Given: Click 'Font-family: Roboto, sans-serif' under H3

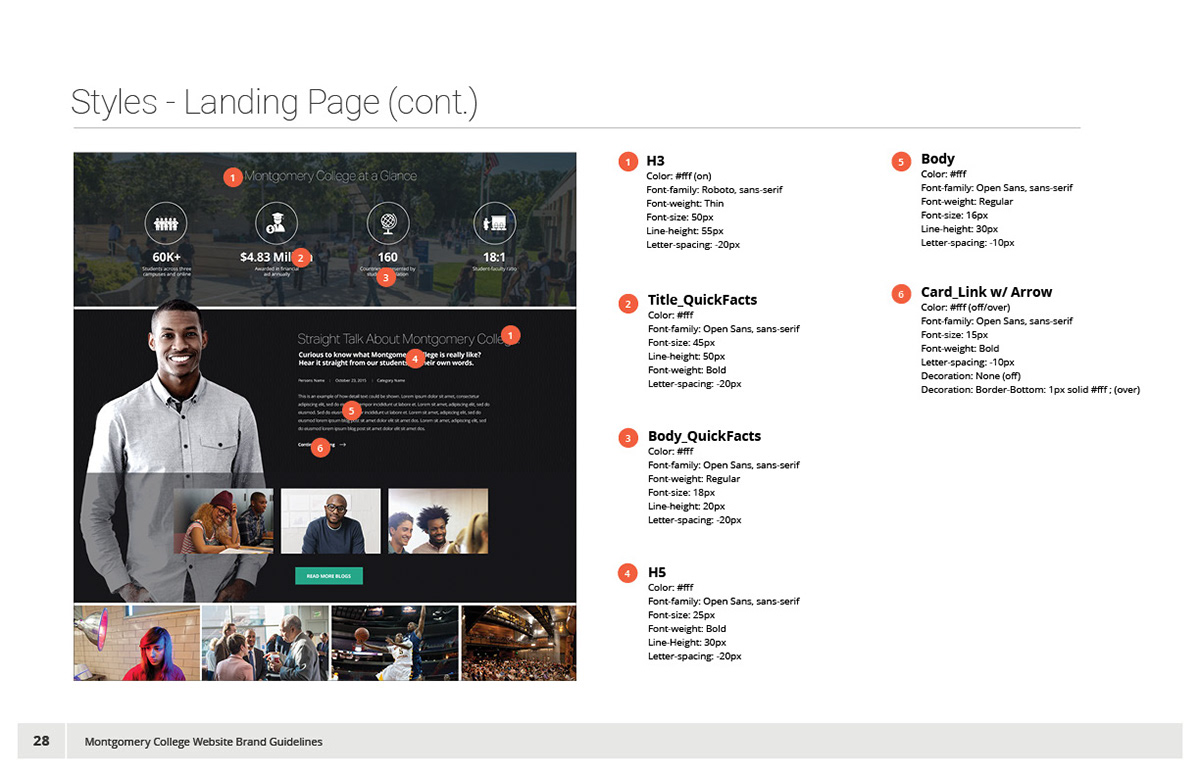Looking at the screenshot, I should click(714, 190).
